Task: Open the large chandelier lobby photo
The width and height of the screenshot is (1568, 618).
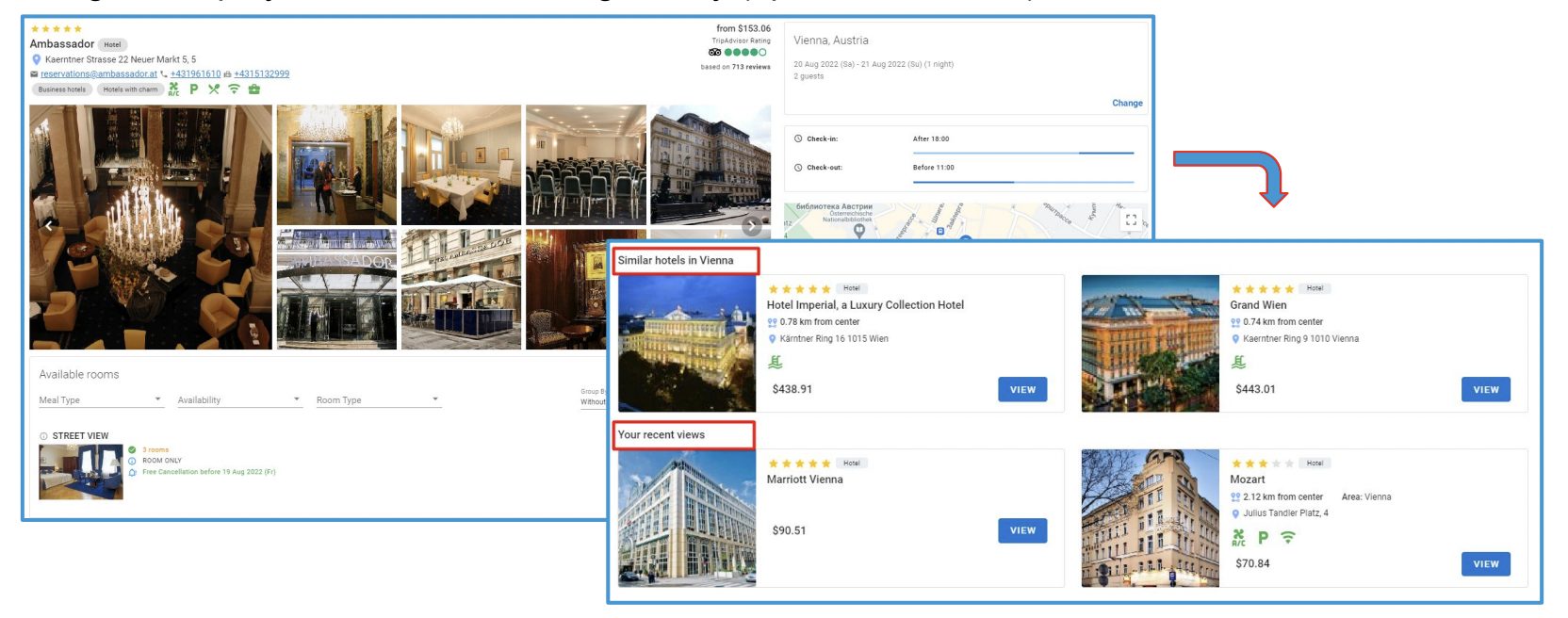Action: (151, 227)
